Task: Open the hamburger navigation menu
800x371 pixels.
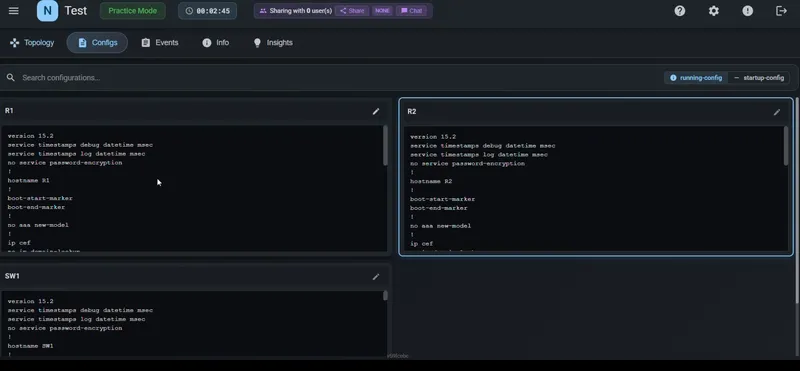Action: (14, 11)
